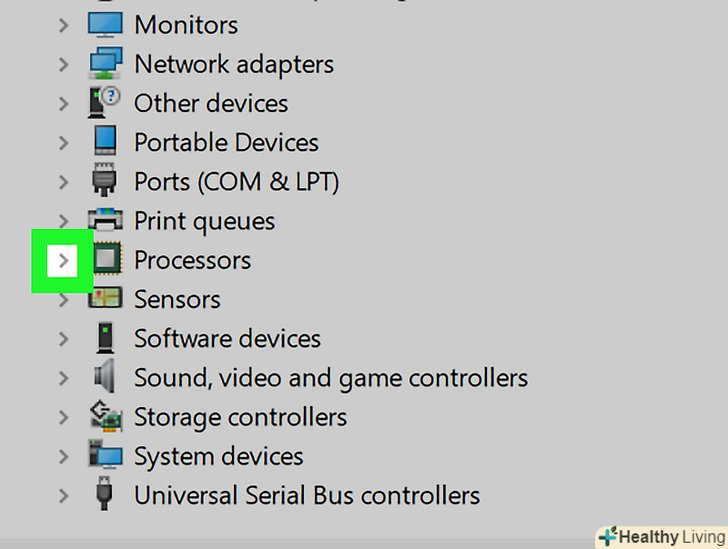Expand the System devices chevron
Viewport: 728px width, 549px height.
[63, 456]
